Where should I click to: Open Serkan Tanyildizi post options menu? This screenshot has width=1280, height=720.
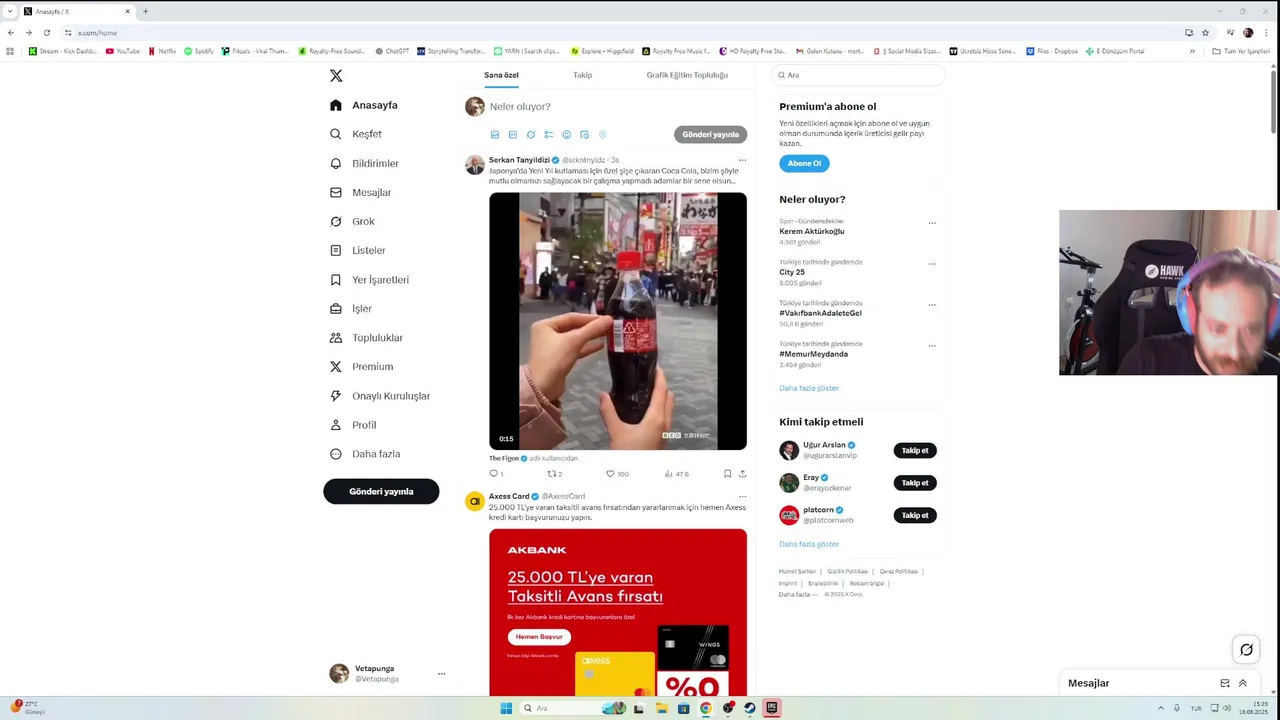pyautogui.click(x=742, y=160)
